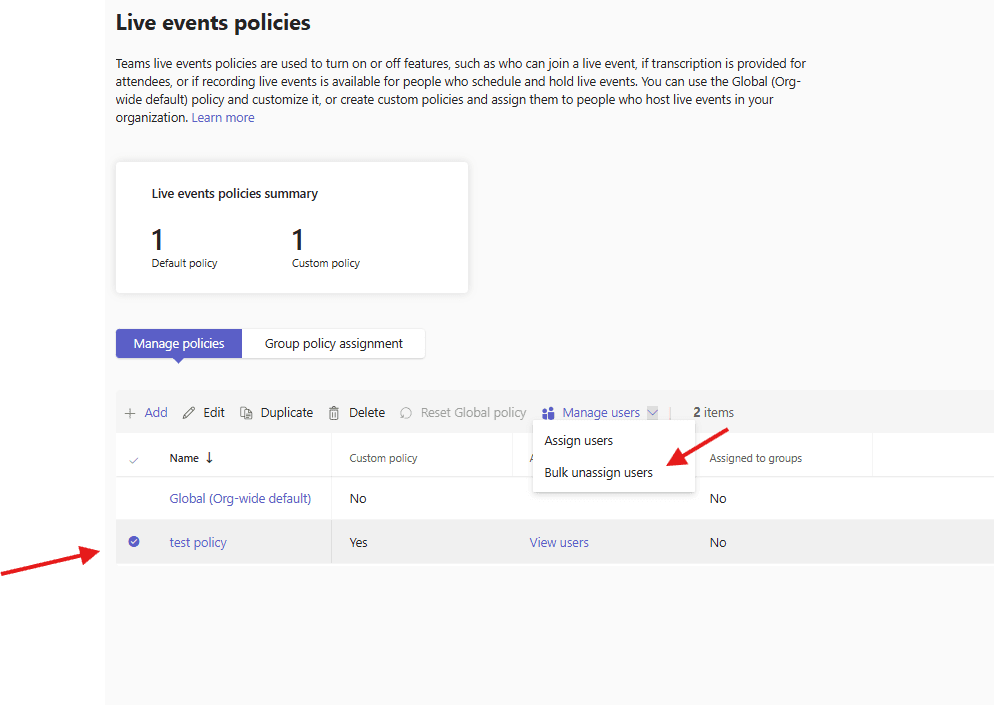Click the Duplicate policy icon

pos(246,413)
